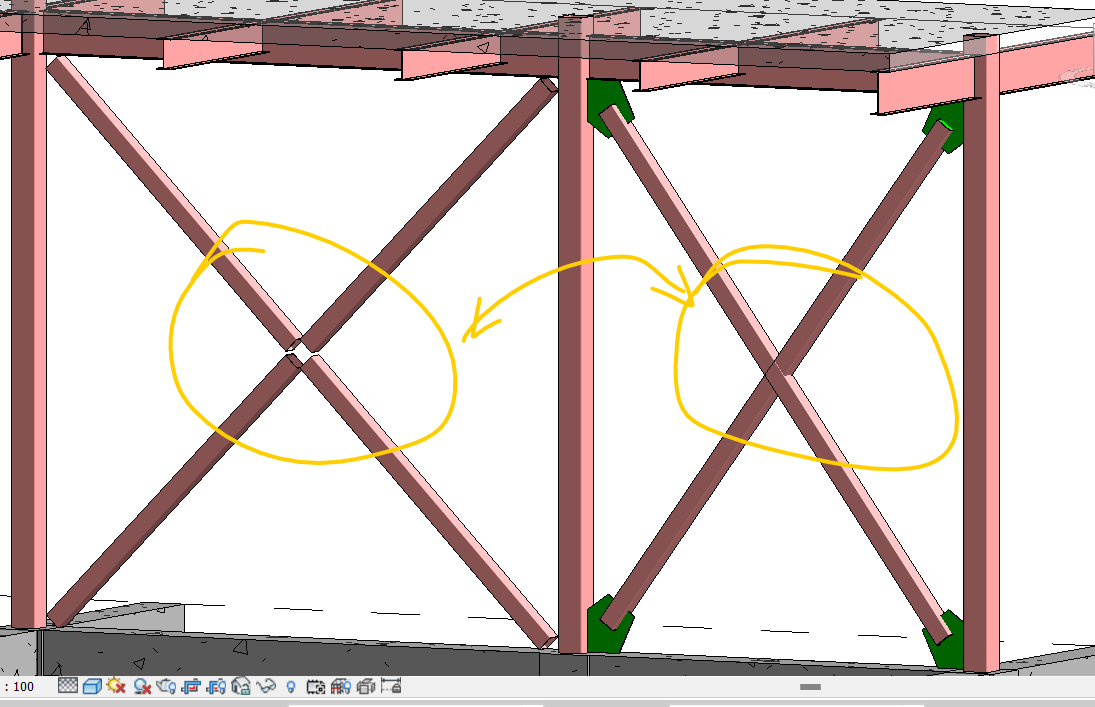The width and height of the screenshot is (1095, 707).
Task: Open Temporary View Properties icon
Action: 318,687
